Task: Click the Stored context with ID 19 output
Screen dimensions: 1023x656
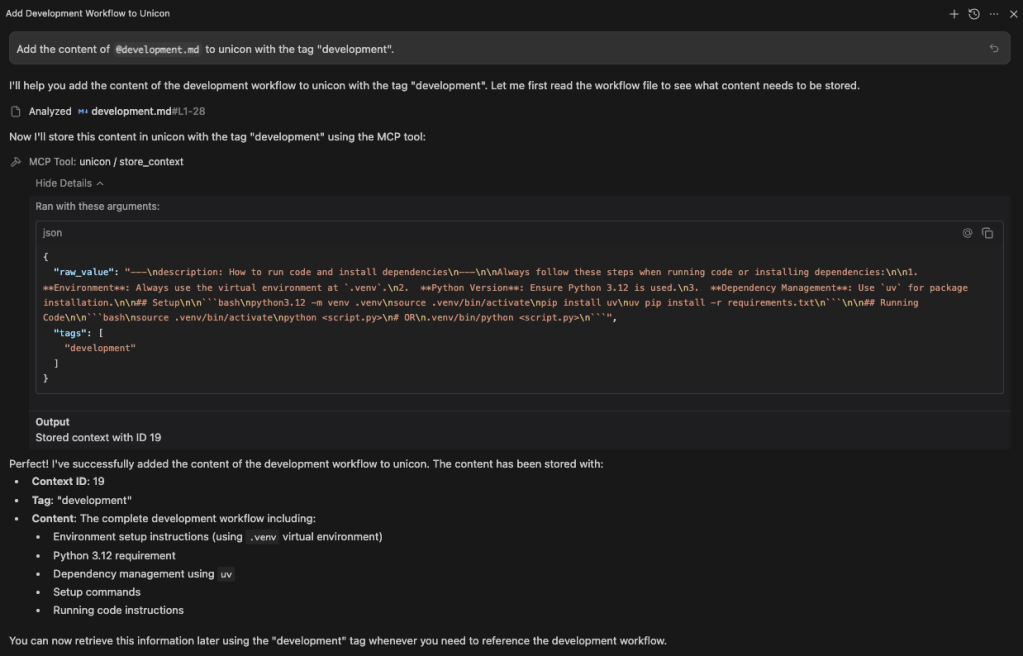Action: [x=98, y=437]
